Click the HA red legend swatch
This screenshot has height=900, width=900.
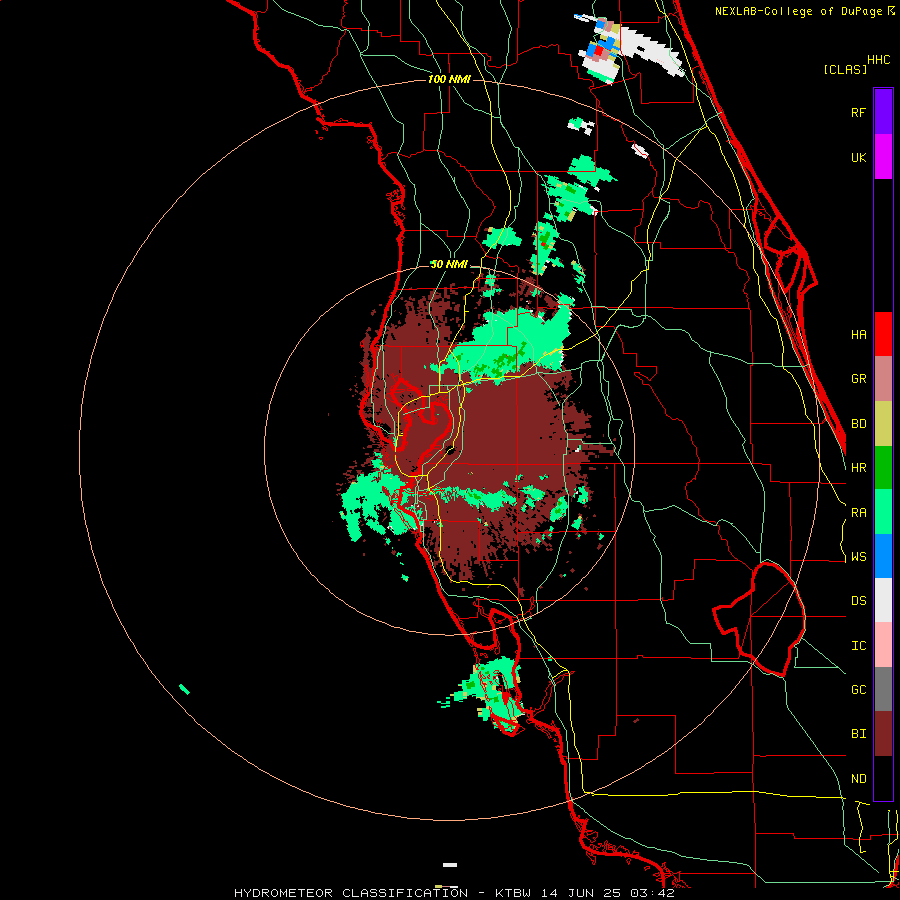point(883,334)
